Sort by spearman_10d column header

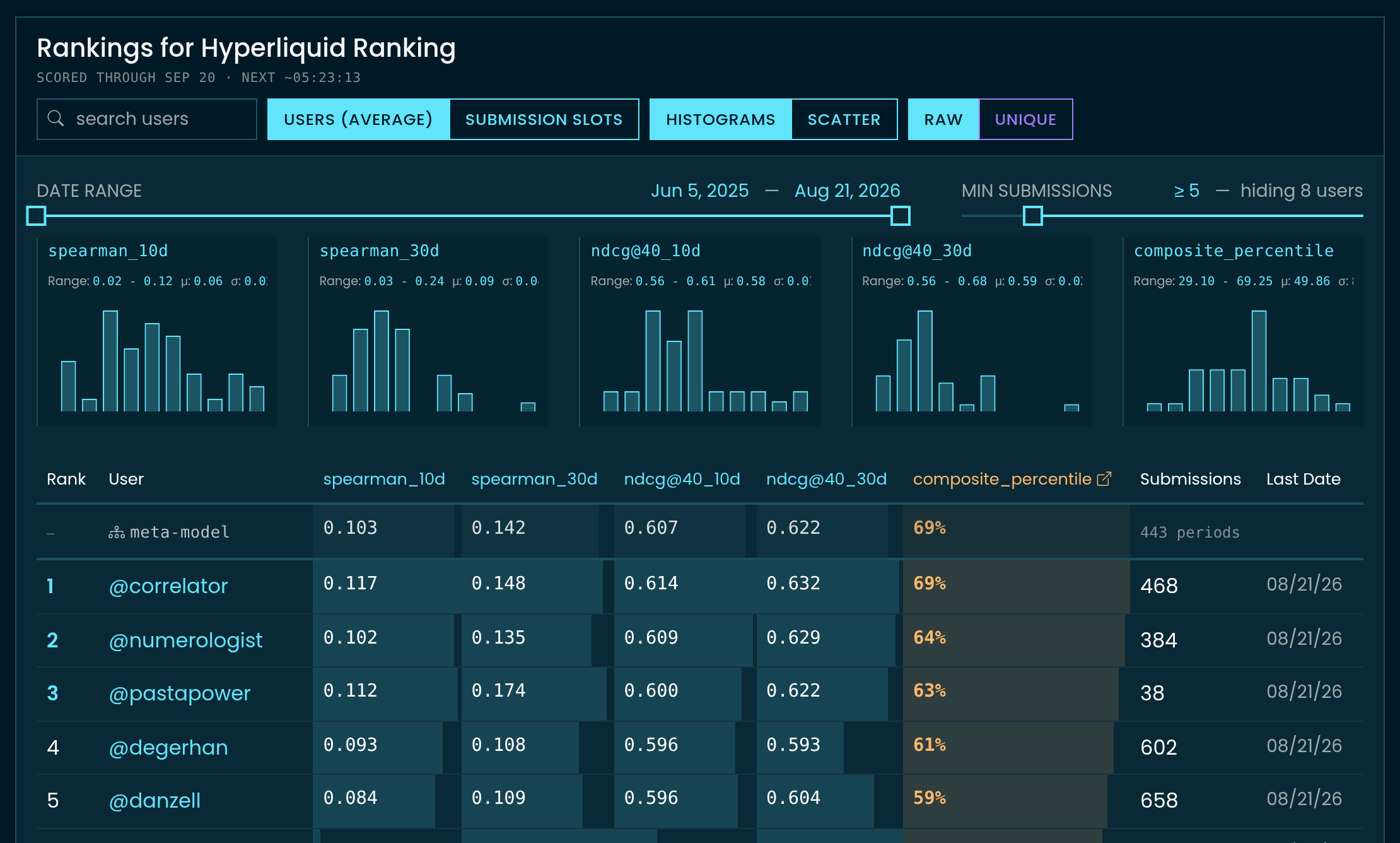pyautogui.click(x=384, y=479)
